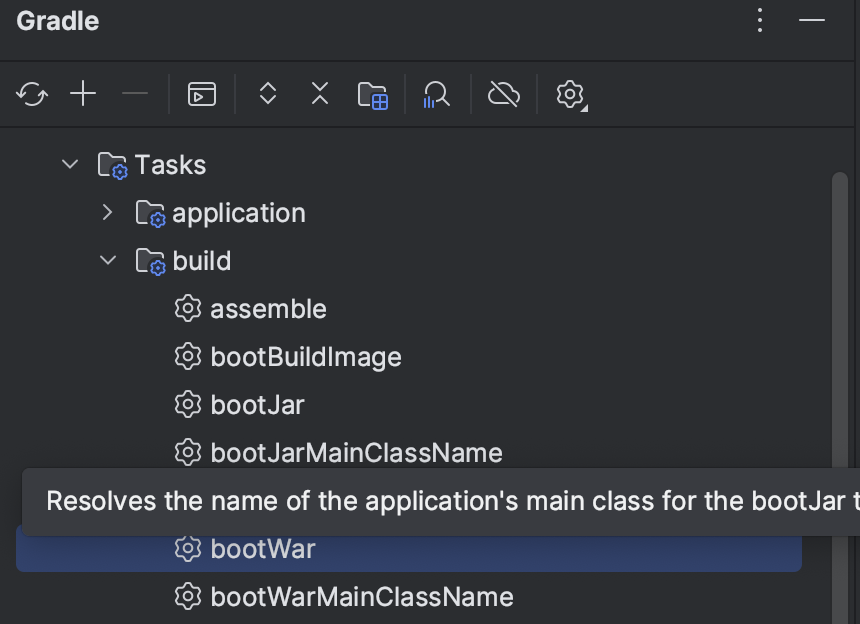Click the gear icon beside bootBuildImage

tap(188, 357)
